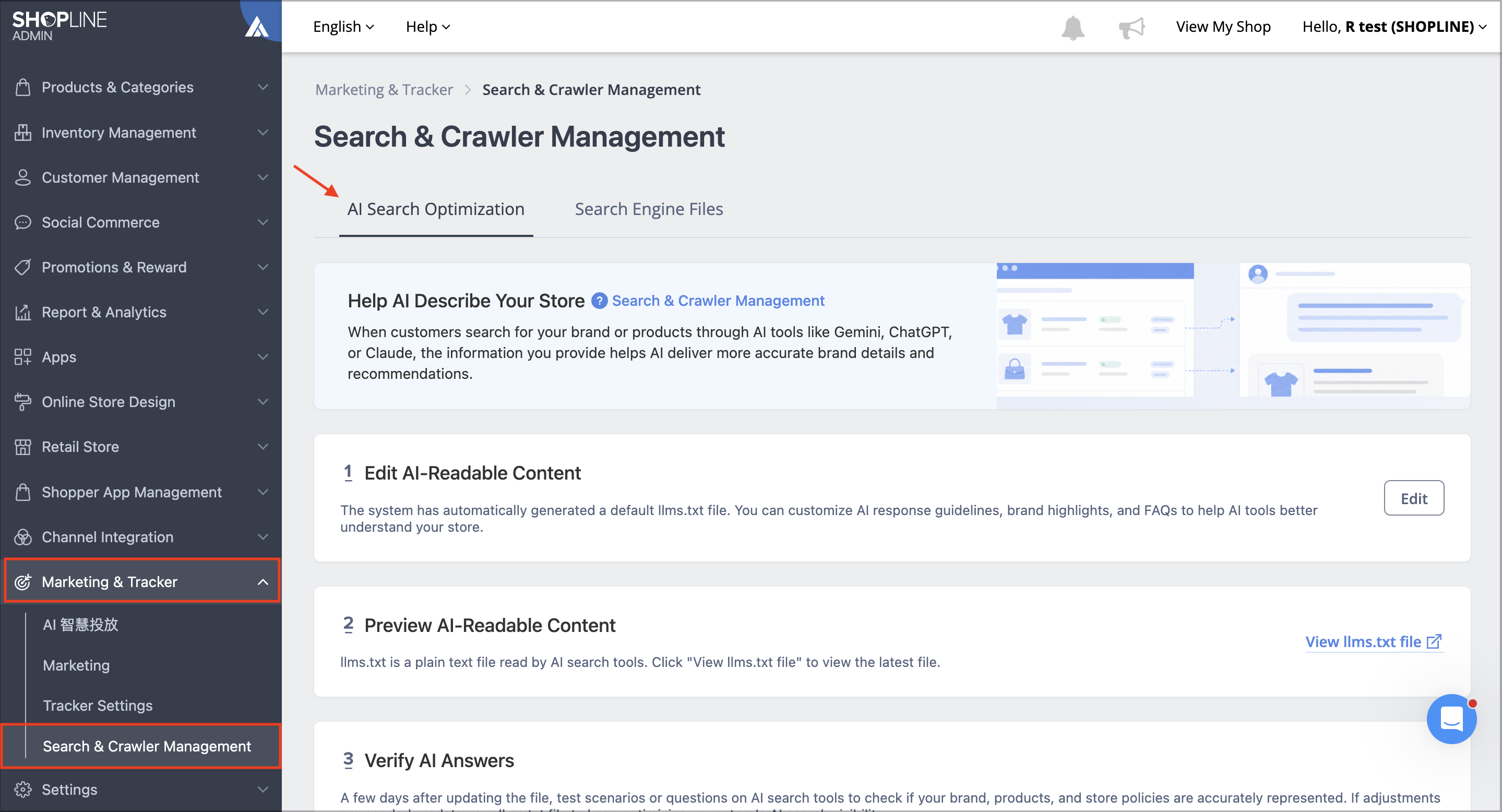Click the Edit button for AI-Readable Content
Screen dimensions: 1502x812
click(x=1414, y=498)
